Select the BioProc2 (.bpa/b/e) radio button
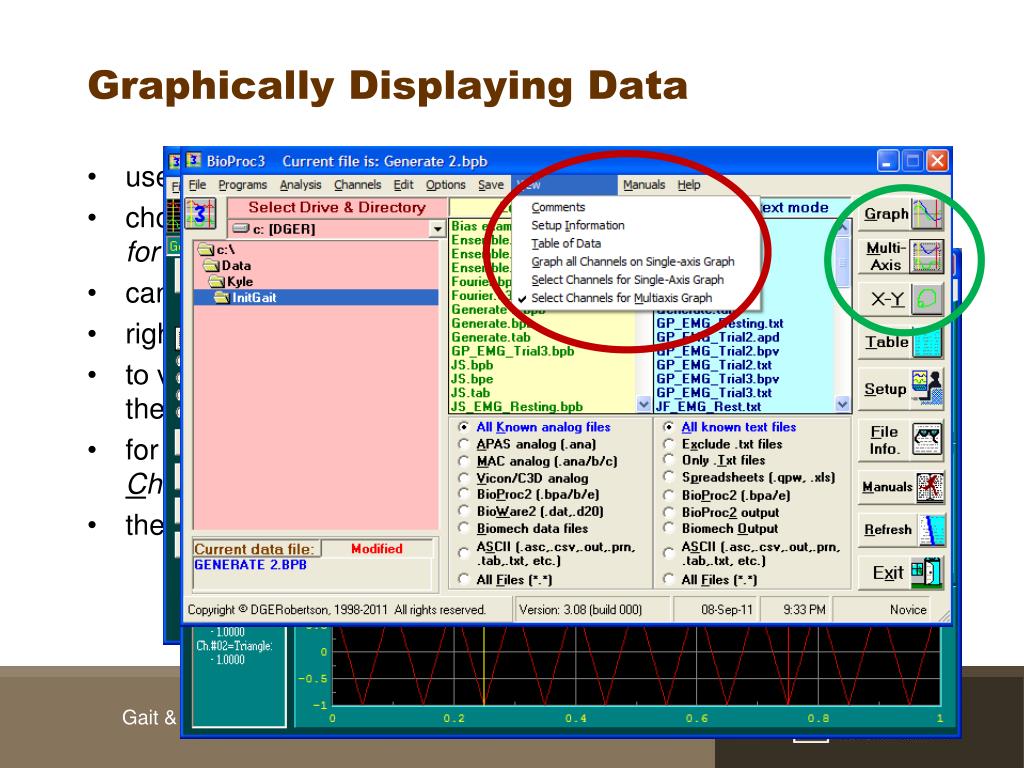1024x768 pixels. tap(464, 494)
